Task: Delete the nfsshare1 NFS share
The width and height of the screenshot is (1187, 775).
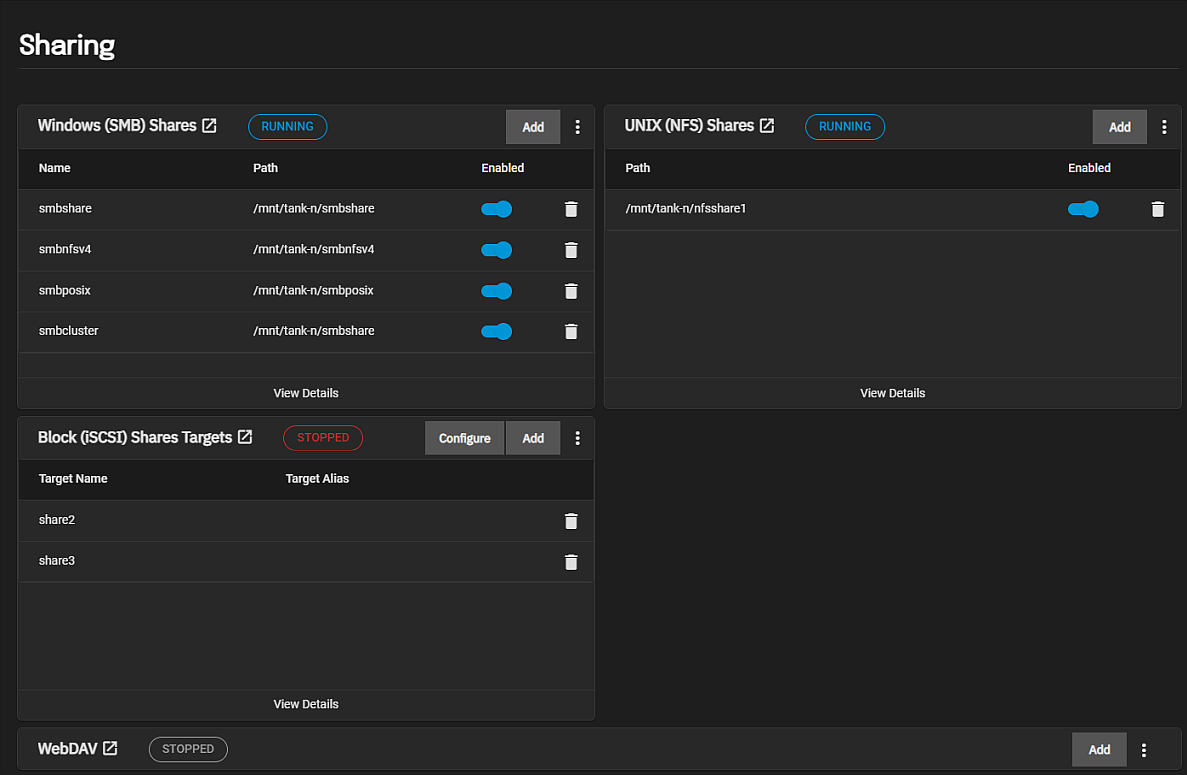Action: pos(1157,209)
